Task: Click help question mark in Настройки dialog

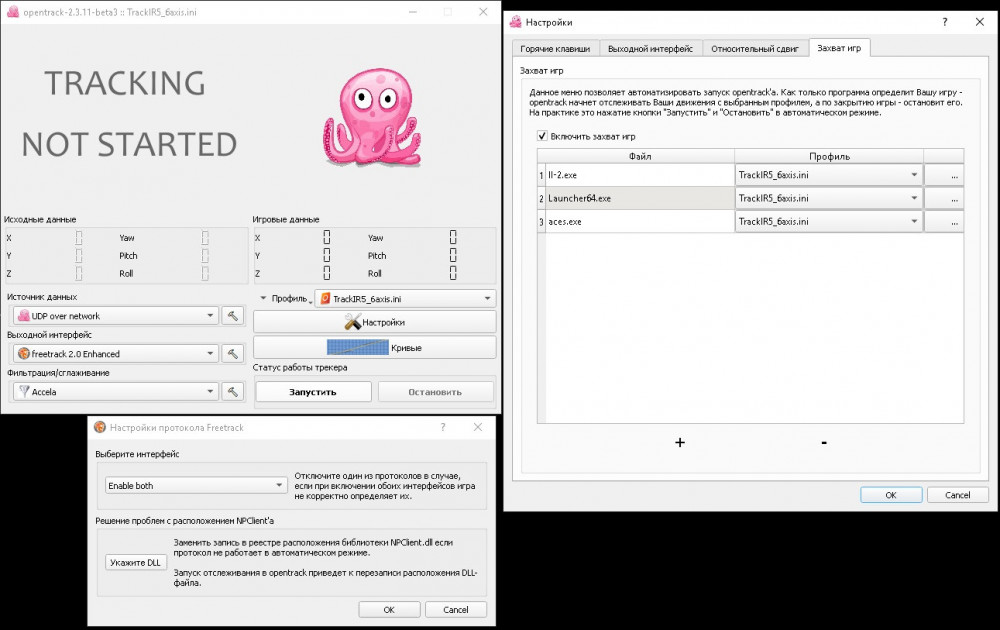Action: 945,22
